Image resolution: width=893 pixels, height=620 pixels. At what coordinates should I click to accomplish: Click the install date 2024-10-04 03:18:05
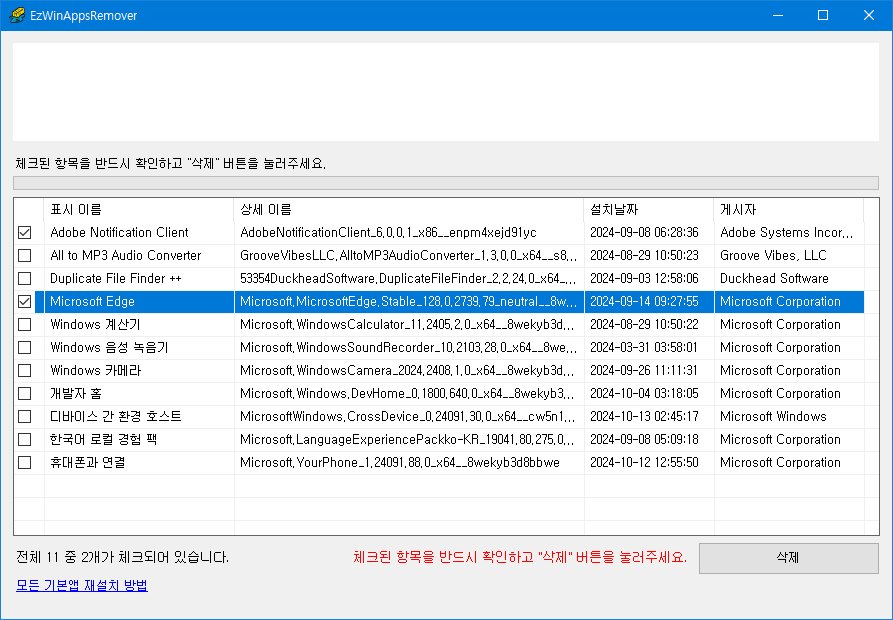tap(644, 393)
